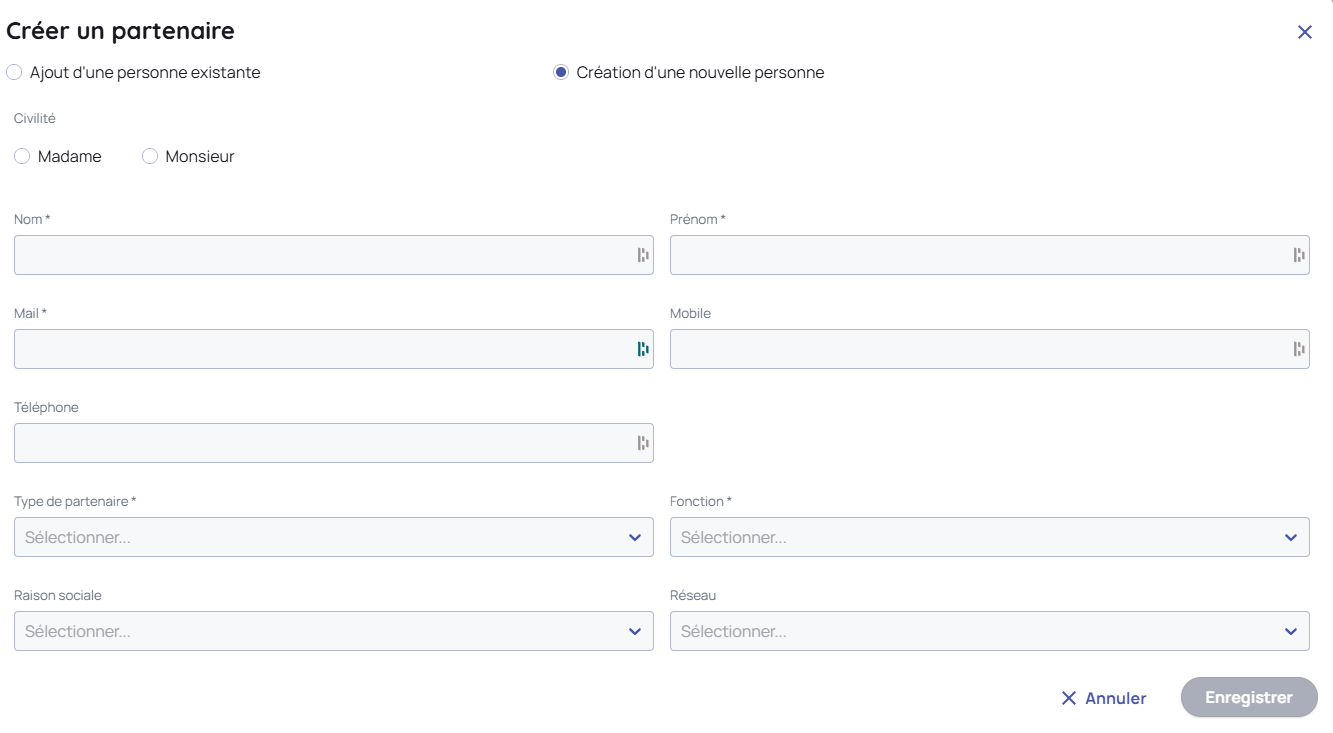
Task: Click password manager icon in Mail field
Action: point(643,349)
